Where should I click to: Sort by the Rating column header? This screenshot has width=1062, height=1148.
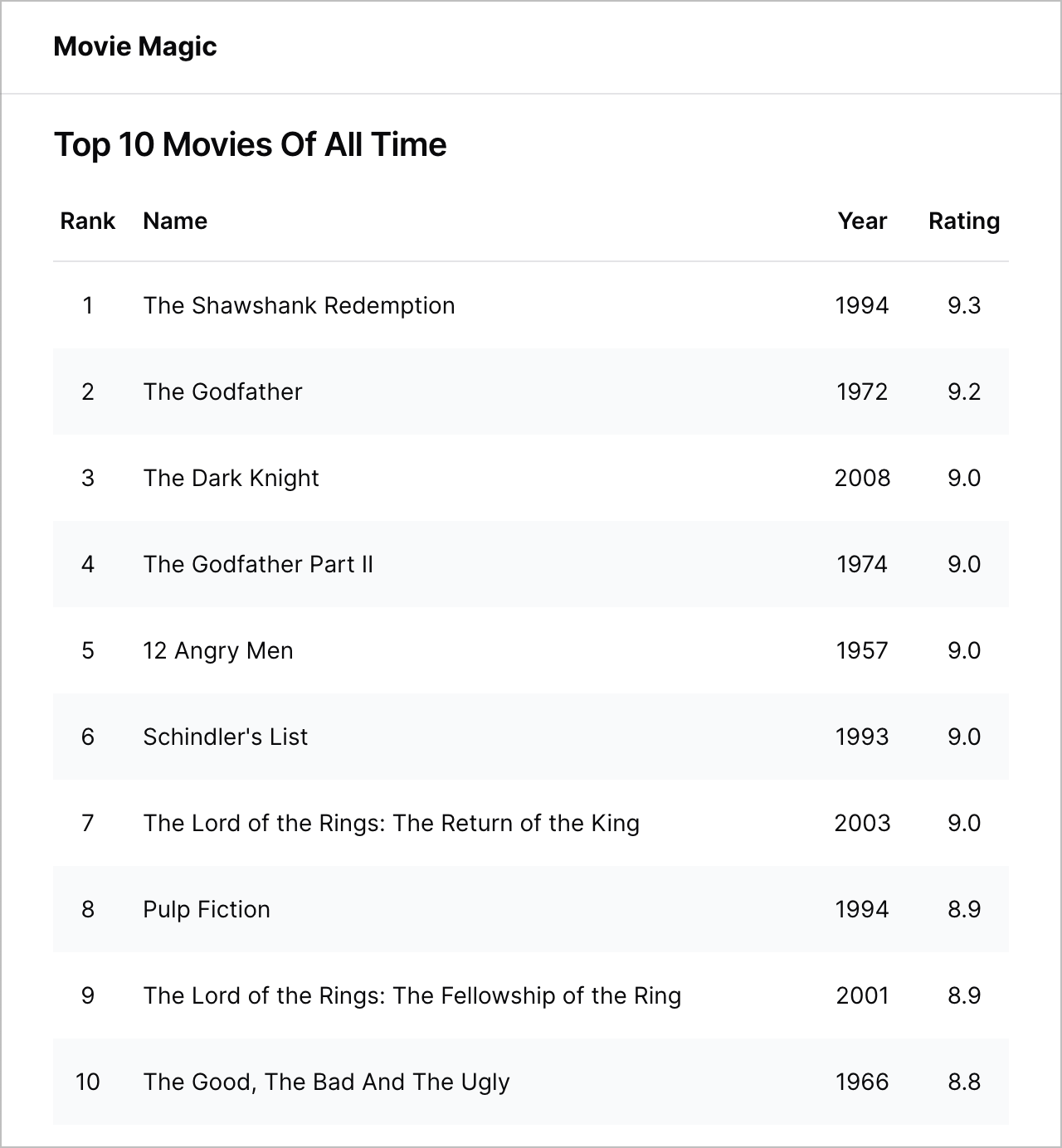963,221
